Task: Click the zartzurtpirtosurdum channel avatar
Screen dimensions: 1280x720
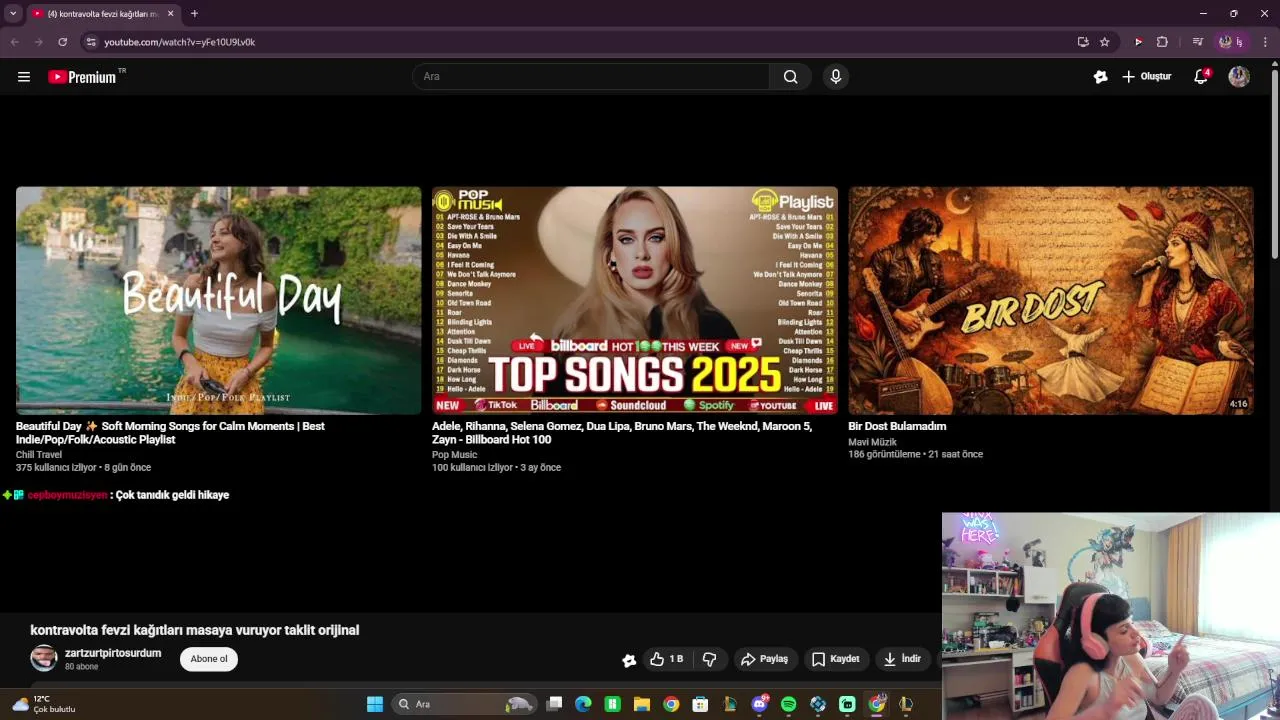Action: pyautogui.click(x=43, y=658)
